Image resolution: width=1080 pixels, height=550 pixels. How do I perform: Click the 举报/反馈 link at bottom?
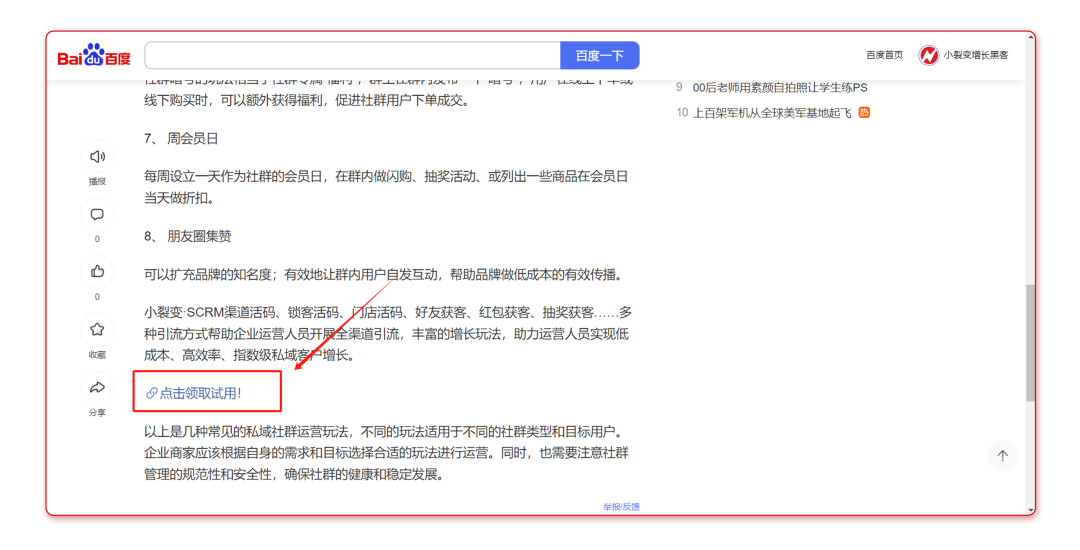click(621, 507)
